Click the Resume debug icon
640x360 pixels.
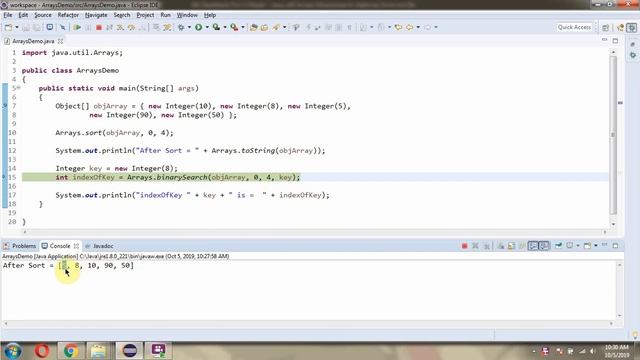pos(77,27)
